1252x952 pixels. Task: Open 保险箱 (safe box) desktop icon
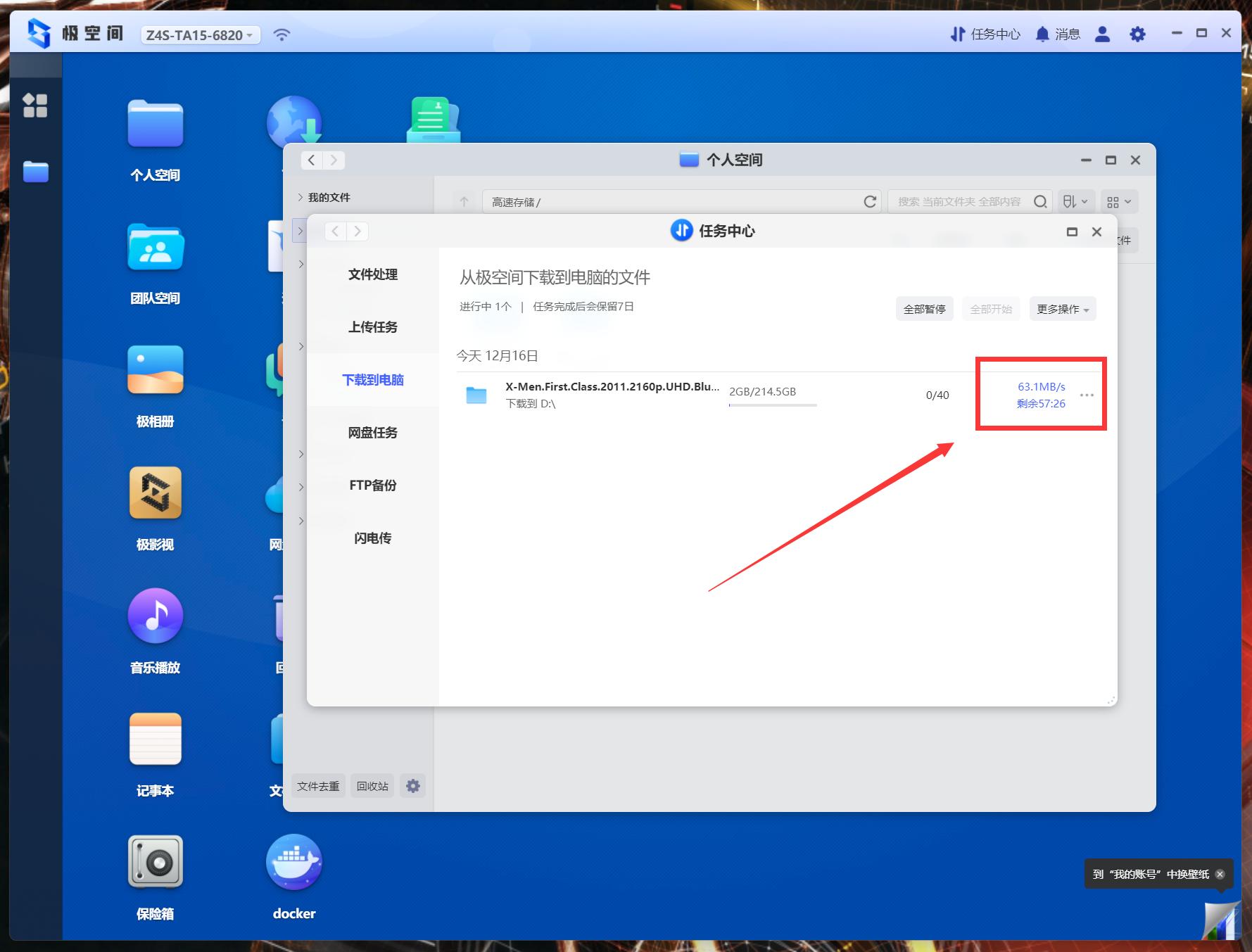155,860
